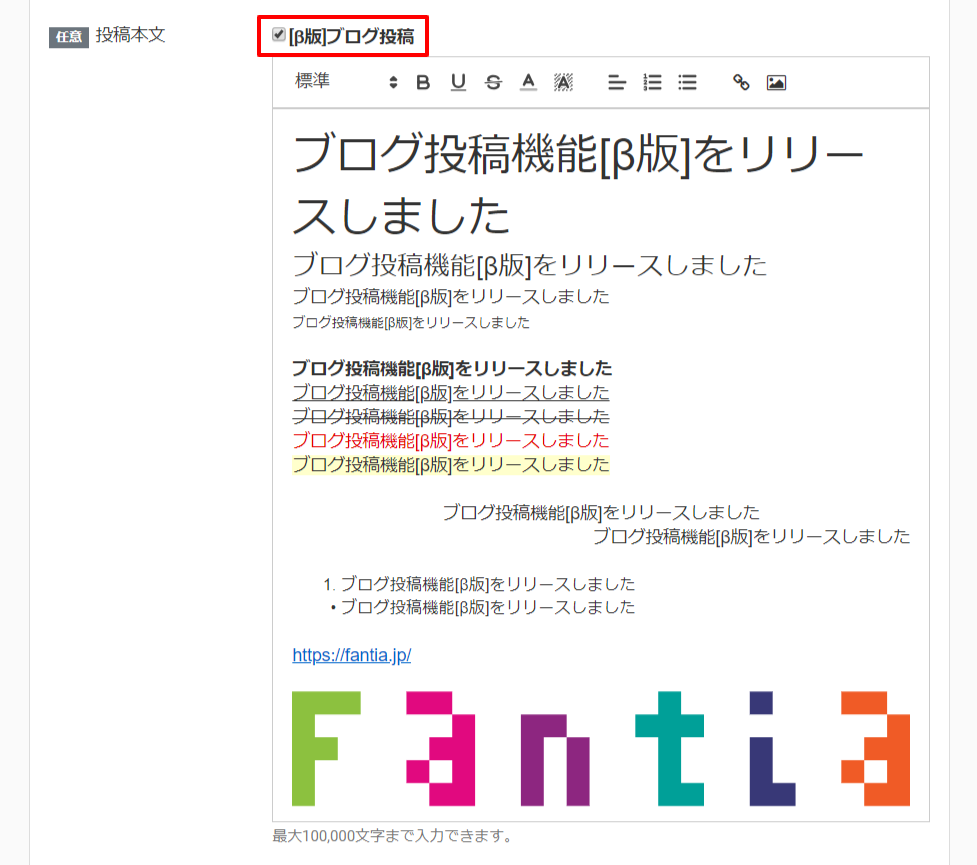The height and width of the screenshot is (865, 977).
Task: Open the https://fantia.jp/ link
Action: pyautogui.click(x=351, y=655)
